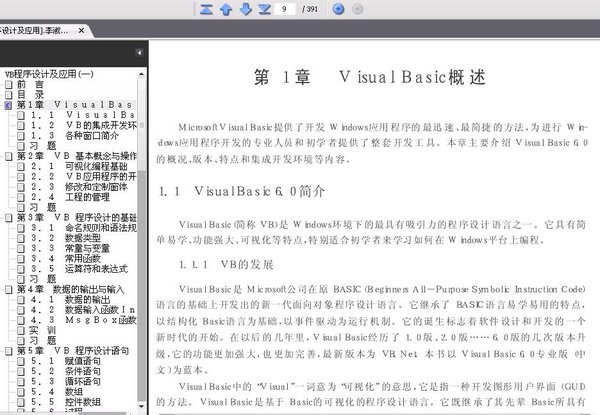Screen dimensions: 600x415
Task: Select the document tab title
Action: [x=34, y=30]
